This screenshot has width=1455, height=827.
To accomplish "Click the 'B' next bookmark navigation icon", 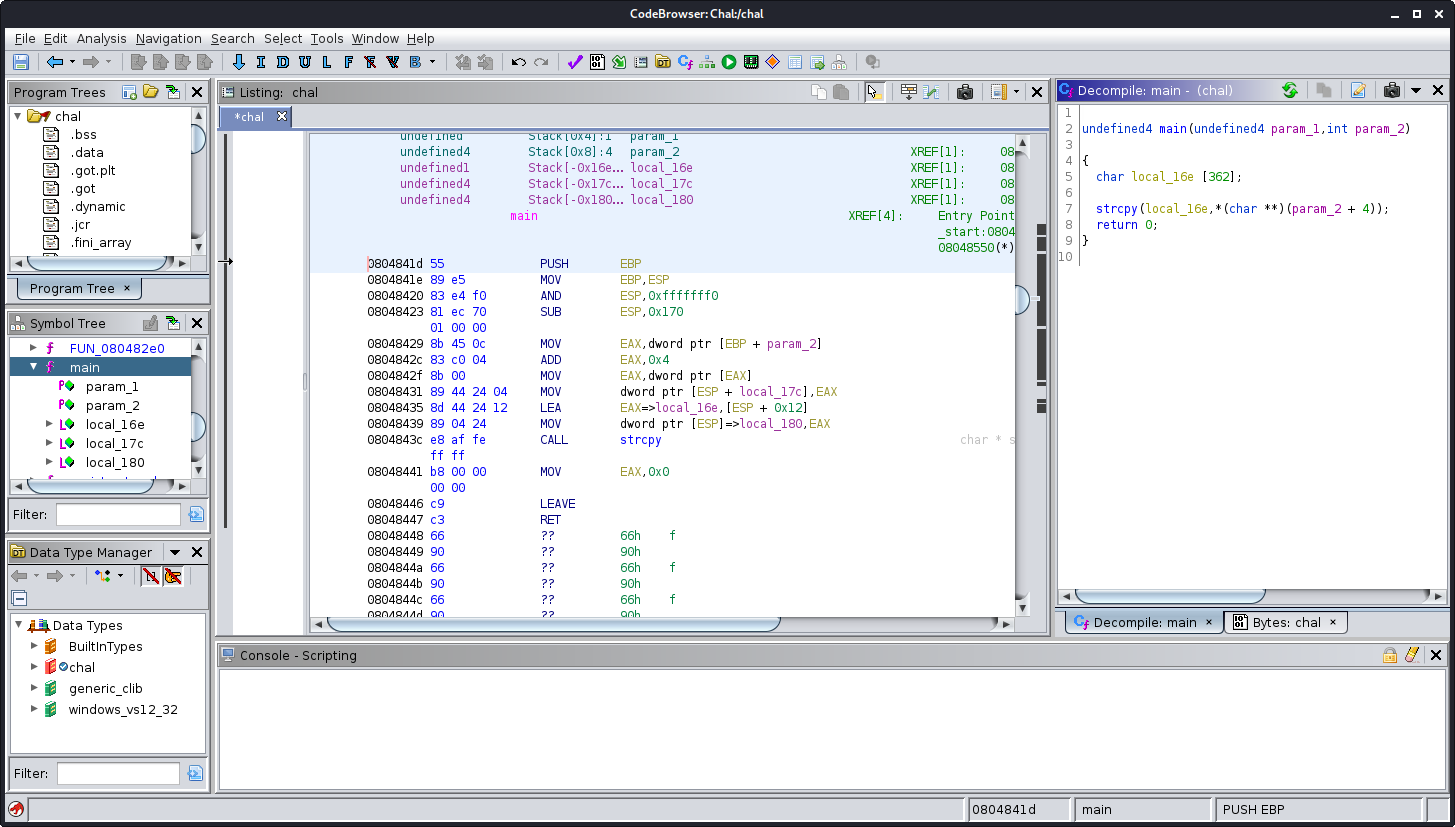I will click(x=415, y=62).
